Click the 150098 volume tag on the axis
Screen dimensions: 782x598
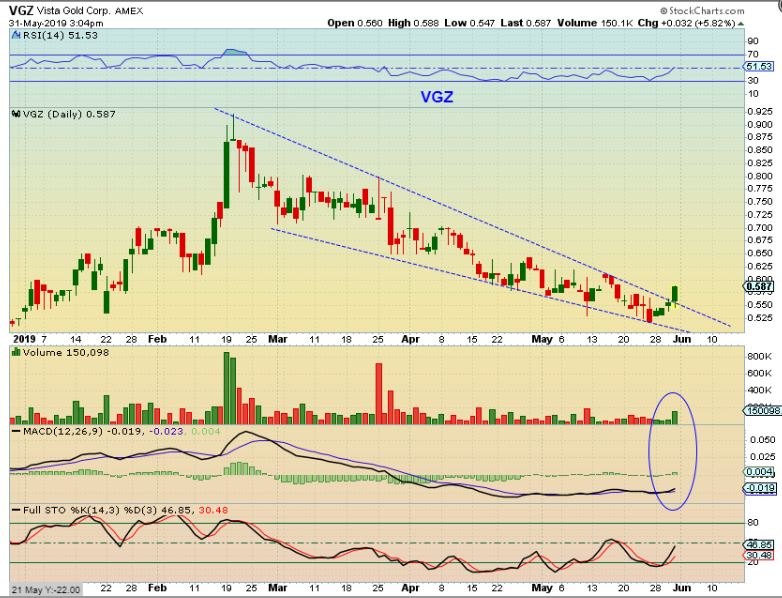[763, 410]
